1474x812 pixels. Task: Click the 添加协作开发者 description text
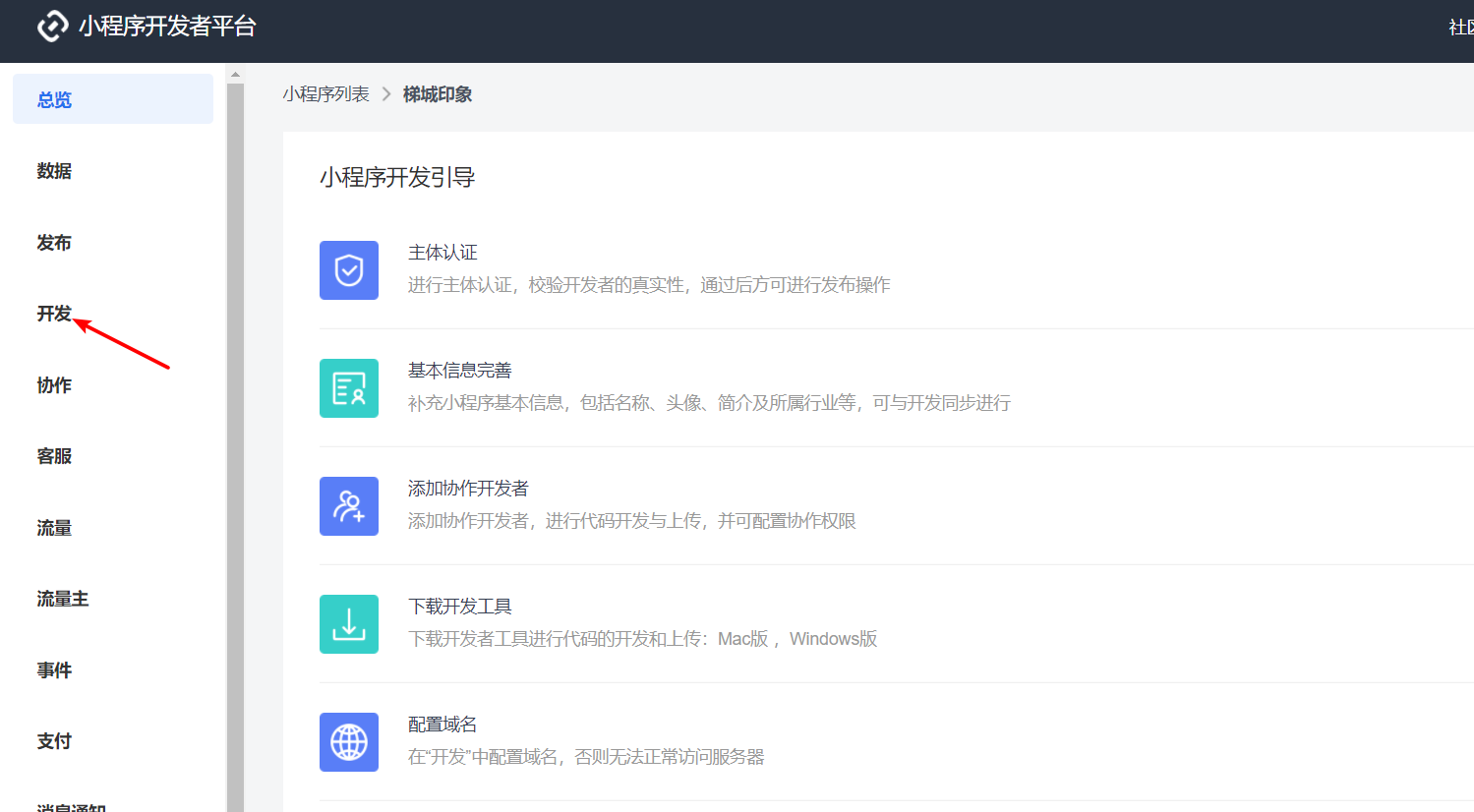[x=632, y=521]
